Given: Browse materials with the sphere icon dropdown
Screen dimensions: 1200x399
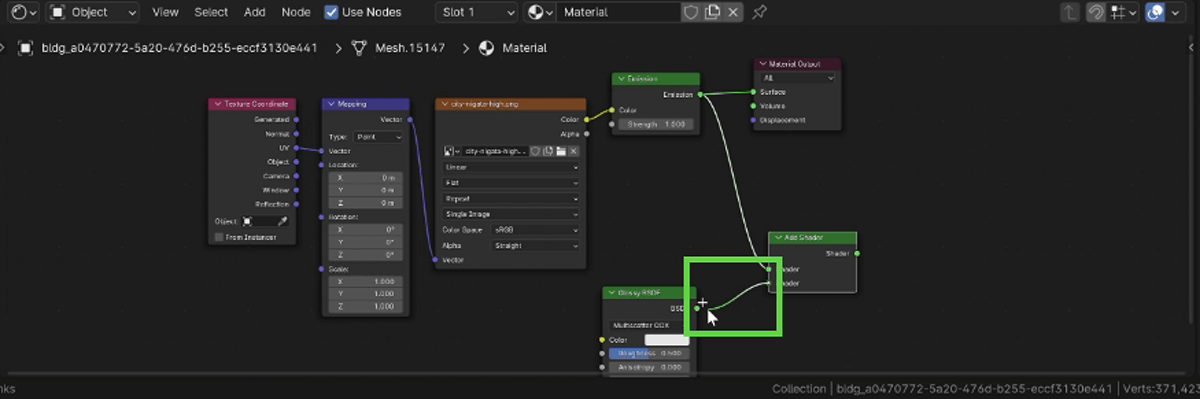Looking at the screenshot, I should [540, 12].
